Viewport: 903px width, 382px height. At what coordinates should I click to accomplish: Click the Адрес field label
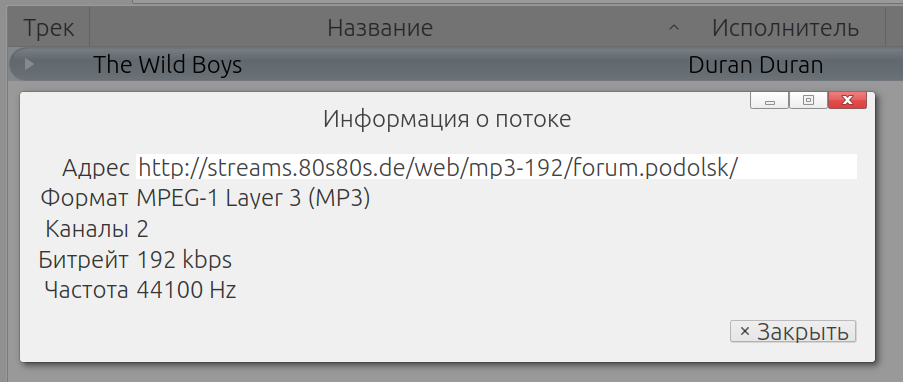tap(96, 168)
